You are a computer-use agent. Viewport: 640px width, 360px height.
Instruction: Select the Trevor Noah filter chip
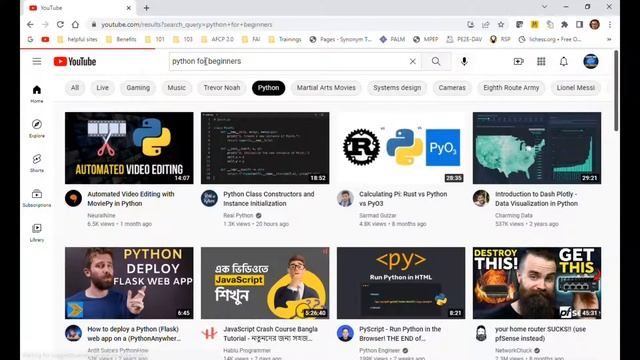point(222,88)
